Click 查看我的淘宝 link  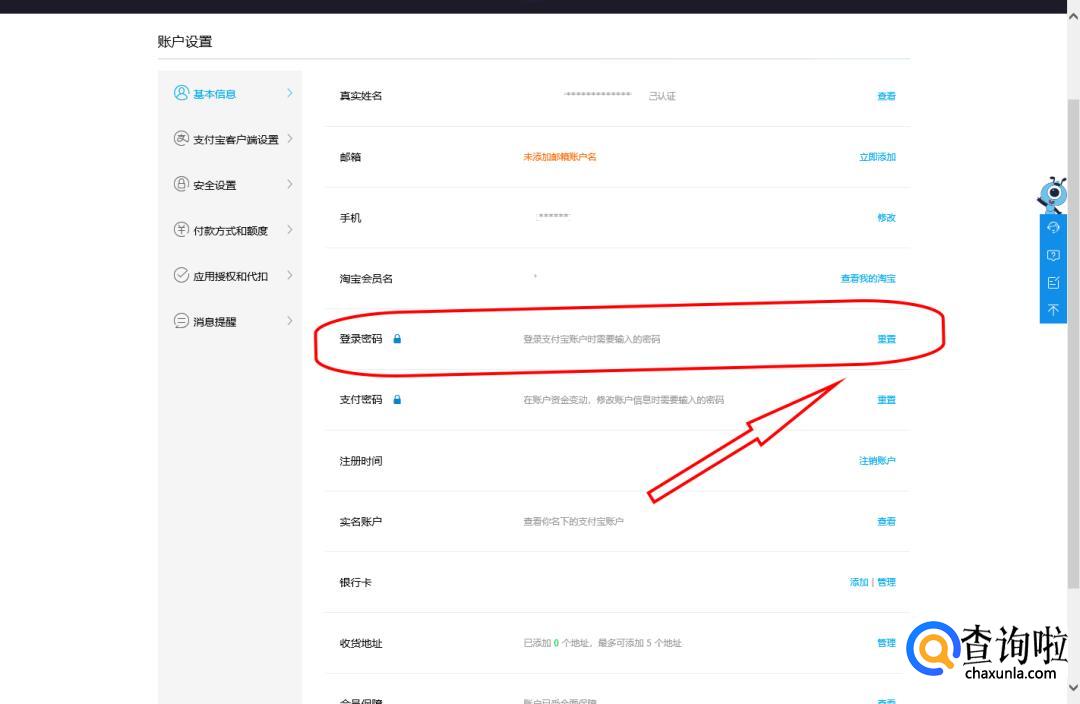click(868, 278)
